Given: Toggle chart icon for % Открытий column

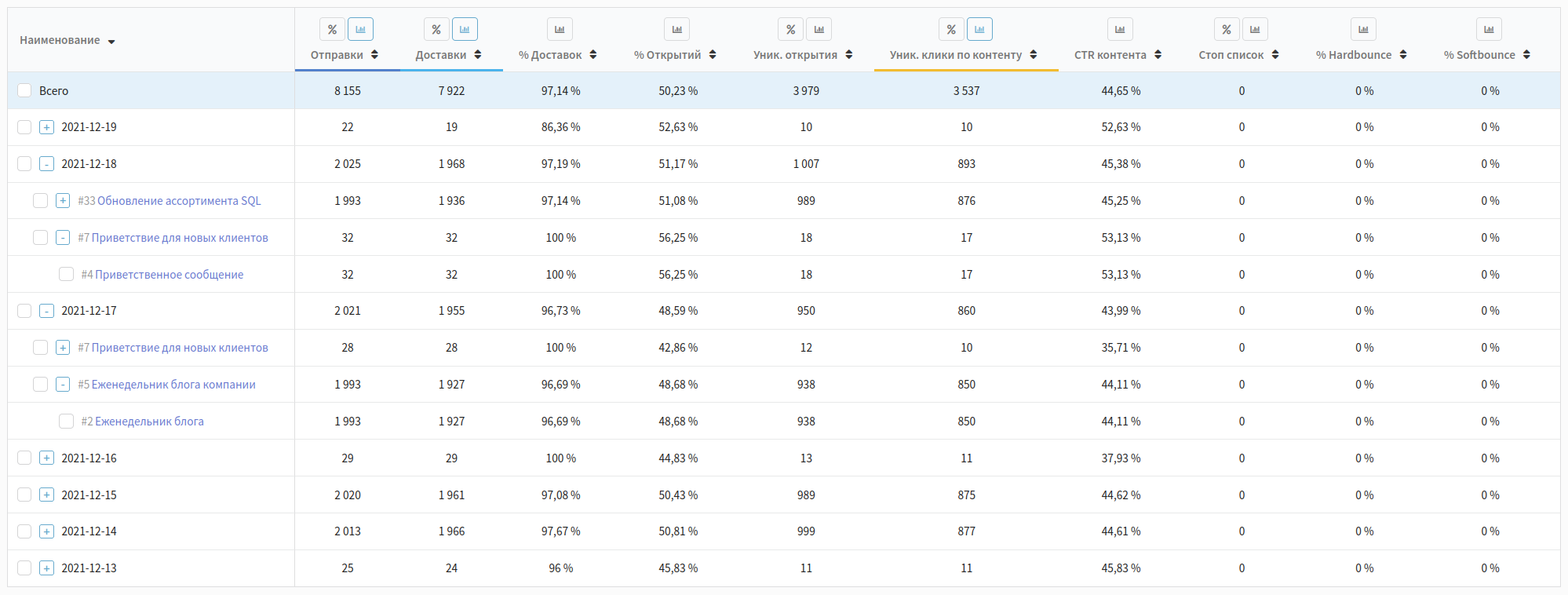Looking at the screenshot, I should click(x=676, y=30).
